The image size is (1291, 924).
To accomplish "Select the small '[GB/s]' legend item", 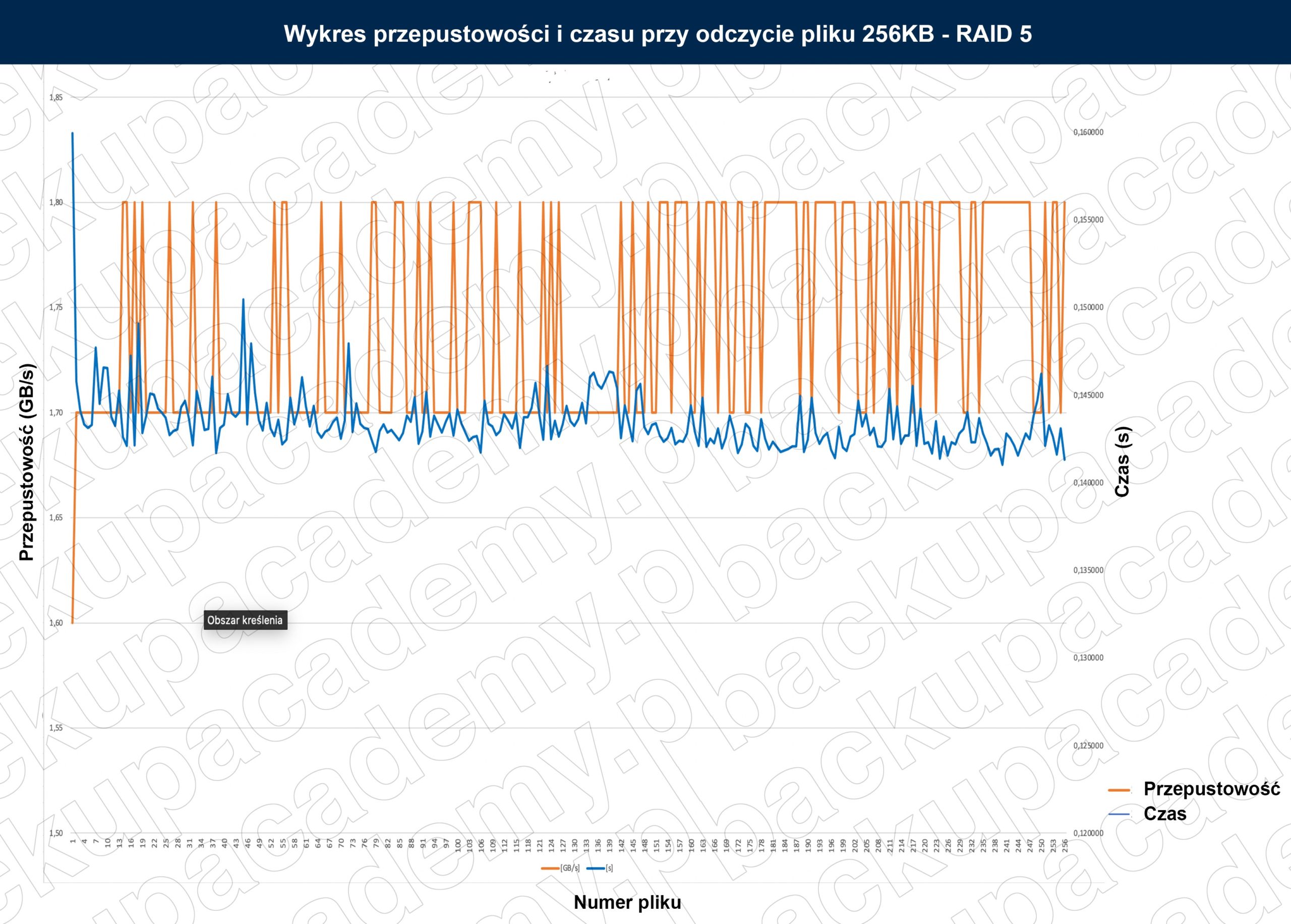I will point(561,868).
